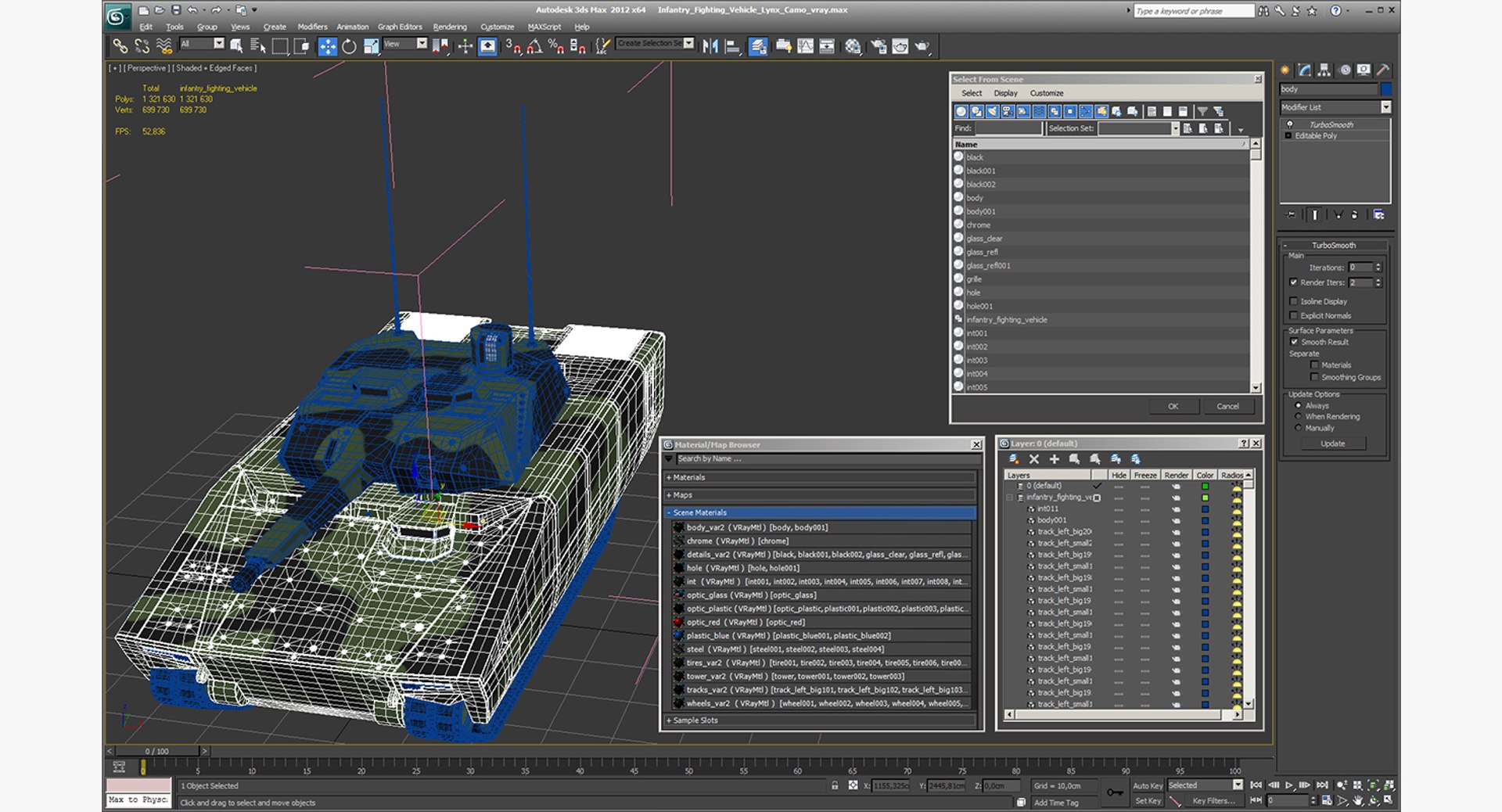Enable Explicit Normals checkbox
1502x812 pixels.
tap(1293, 315)
